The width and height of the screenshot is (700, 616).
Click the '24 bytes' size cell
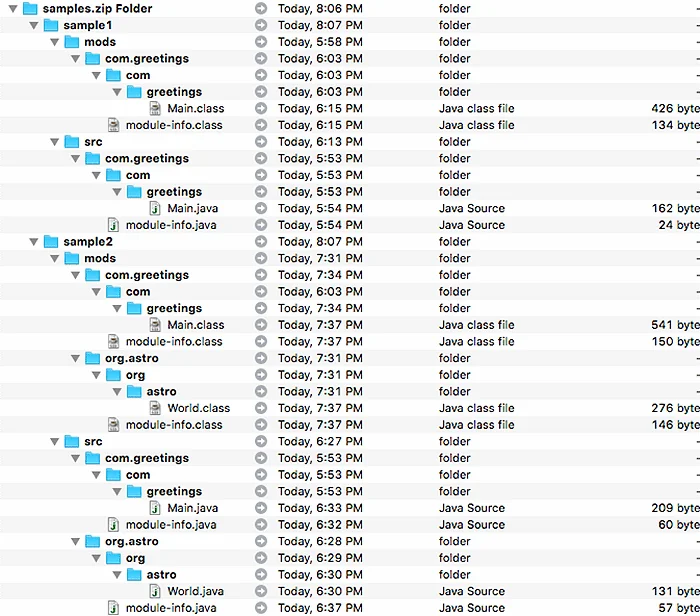pos(679,225)
